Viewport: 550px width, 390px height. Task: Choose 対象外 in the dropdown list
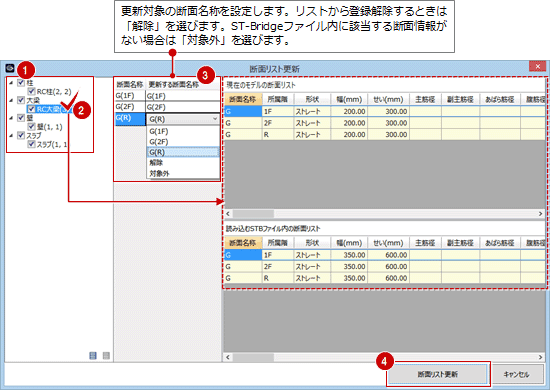tap(183, 173)
